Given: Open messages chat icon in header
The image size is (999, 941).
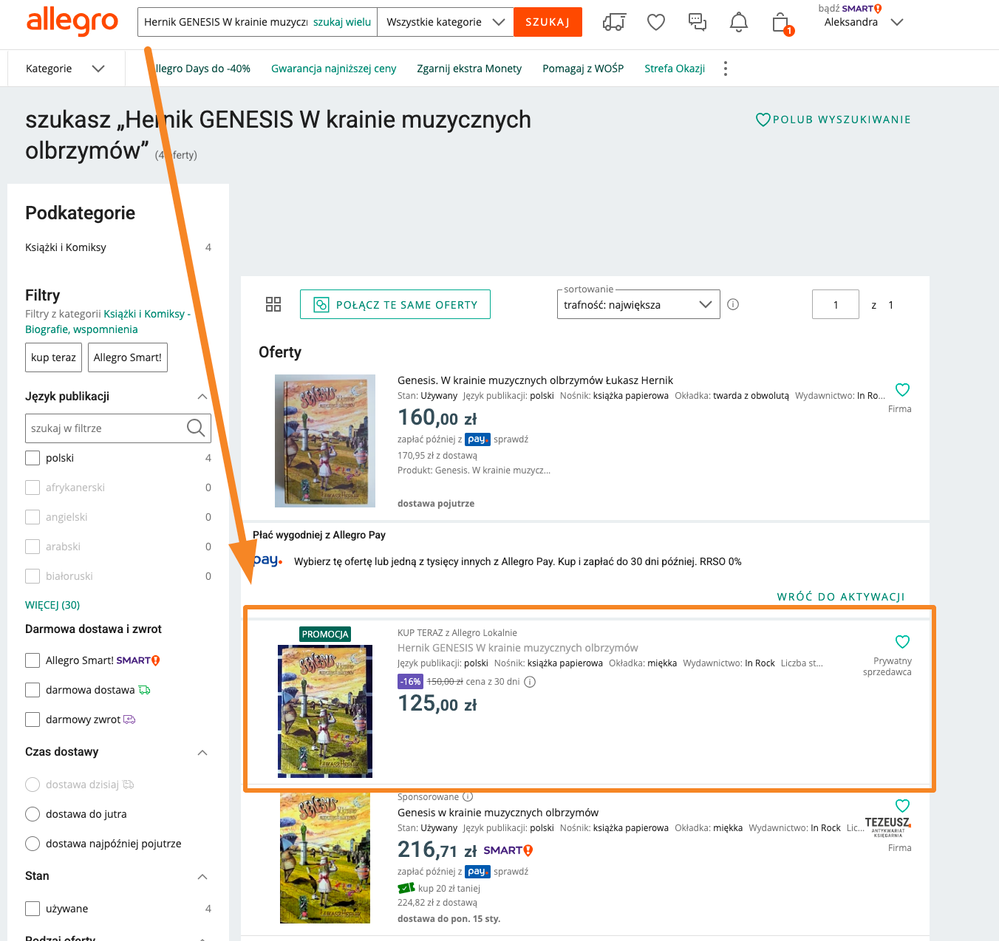Looking at the screenshot, I should point(697,22).
